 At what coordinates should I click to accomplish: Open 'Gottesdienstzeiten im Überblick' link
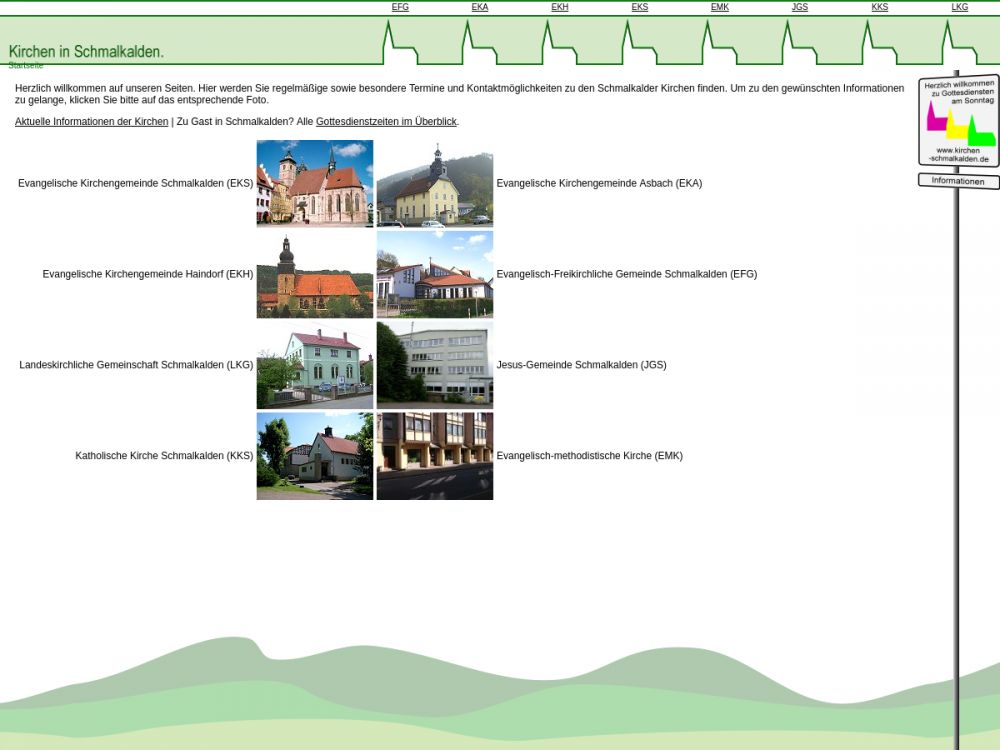coord(386,122)
